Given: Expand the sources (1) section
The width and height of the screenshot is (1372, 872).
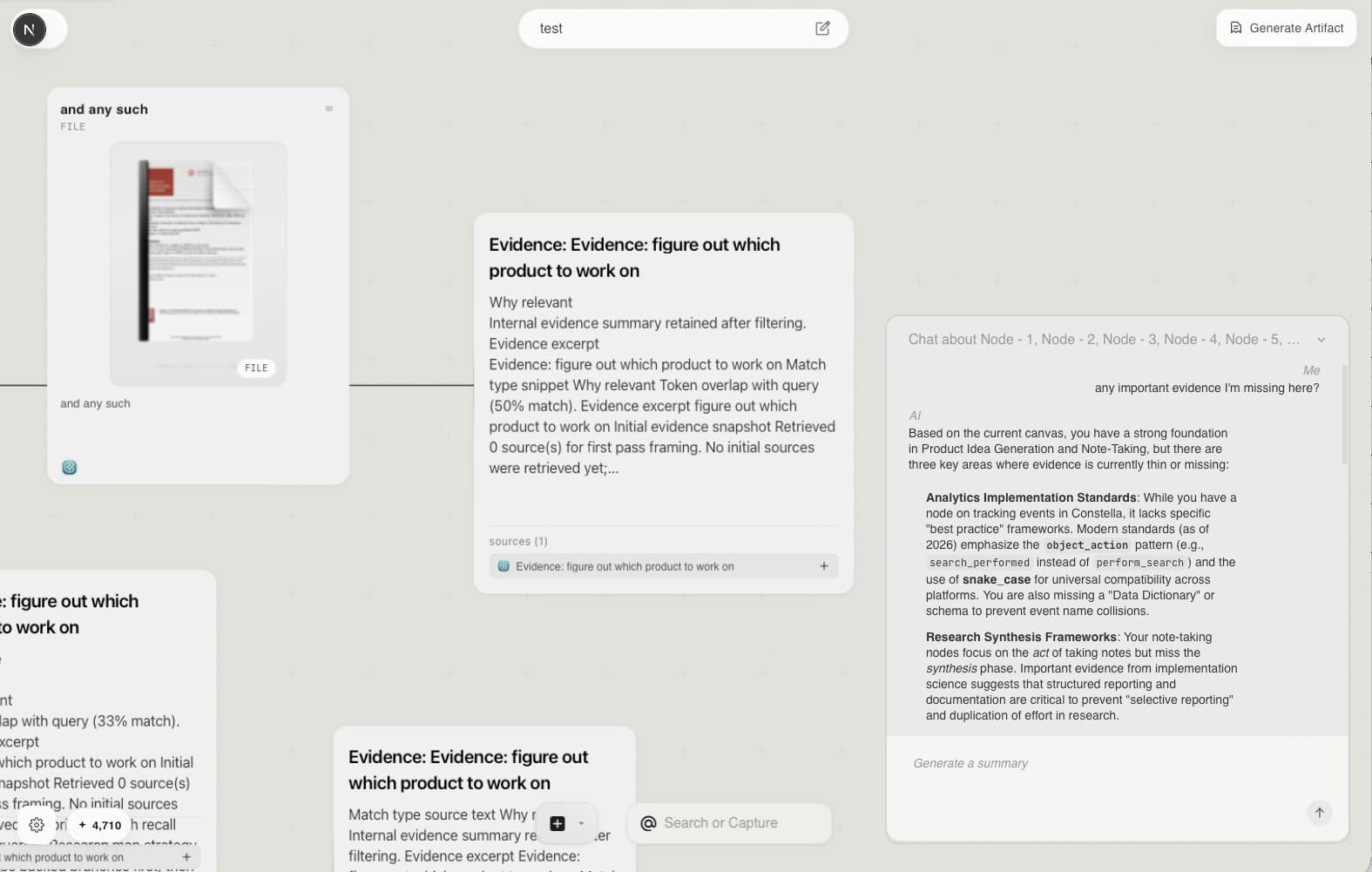Looking at the screenshot, I should point(518,541).
